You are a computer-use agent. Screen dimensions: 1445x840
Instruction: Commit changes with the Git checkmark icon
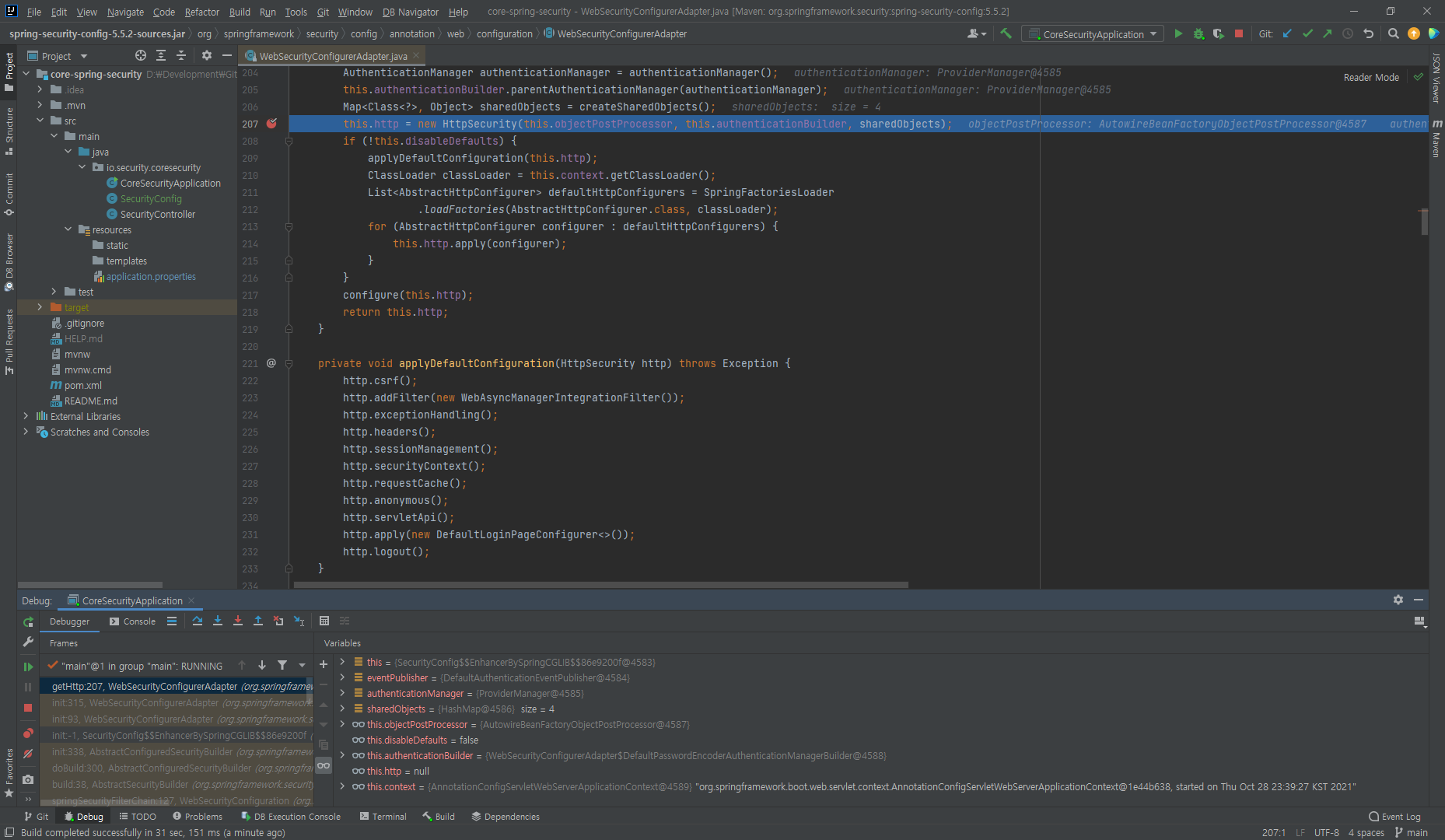(x=1307, y=33)
